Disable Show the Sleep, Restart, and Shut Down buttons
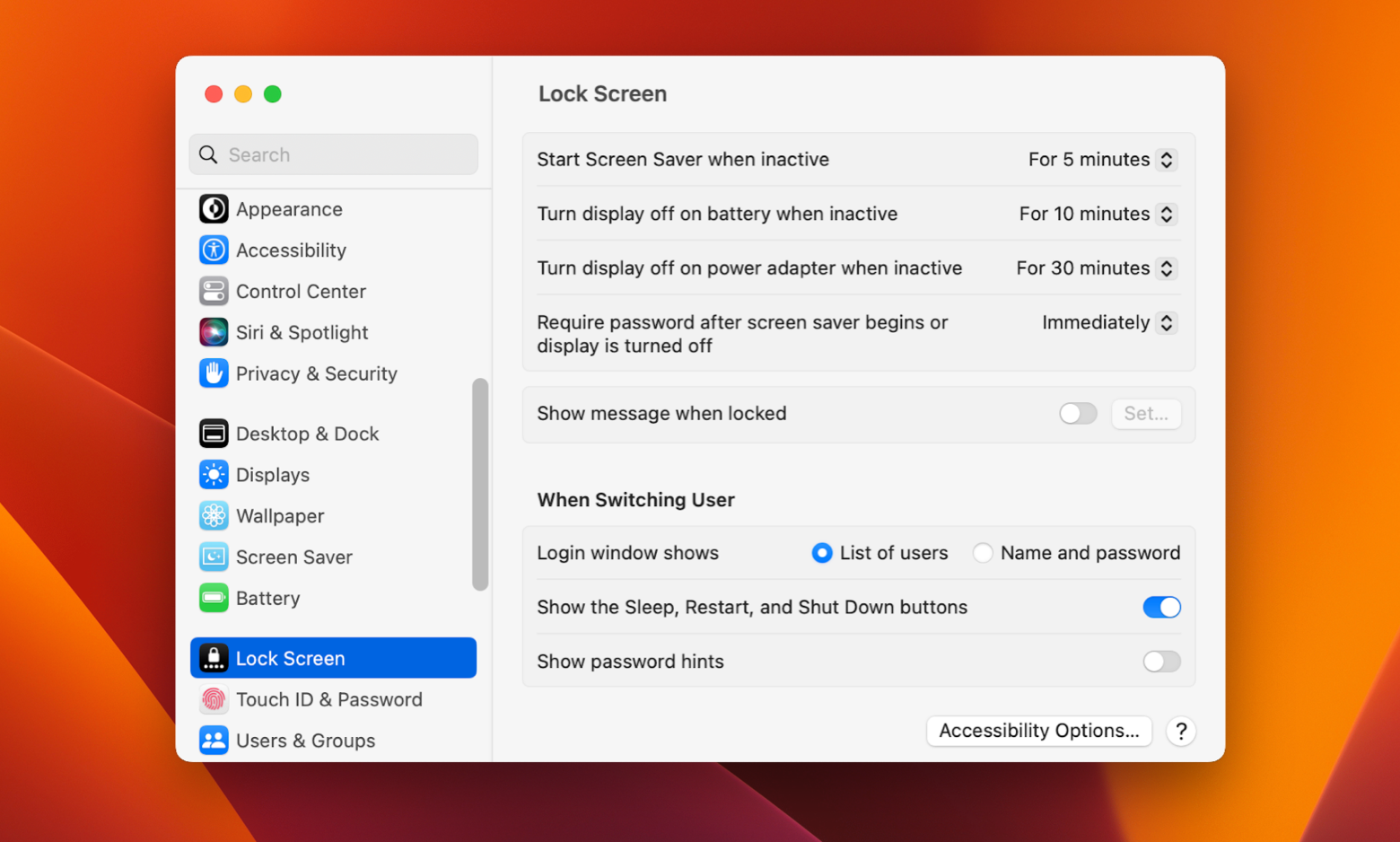Screen dimensions: 1400x842 (x=1161, y=607)
